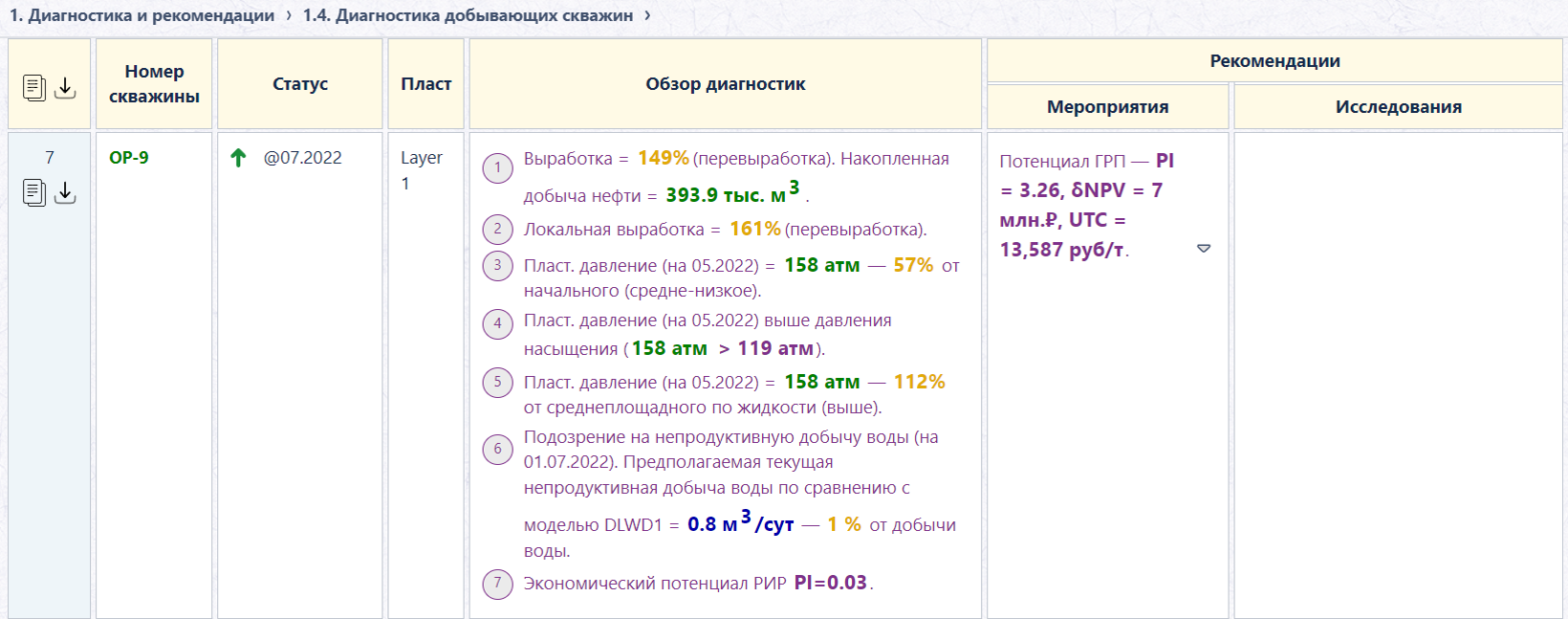Click diagnostic number 4 circle
The height and width of the screenshot is (619, 1568).
point(497,323)
